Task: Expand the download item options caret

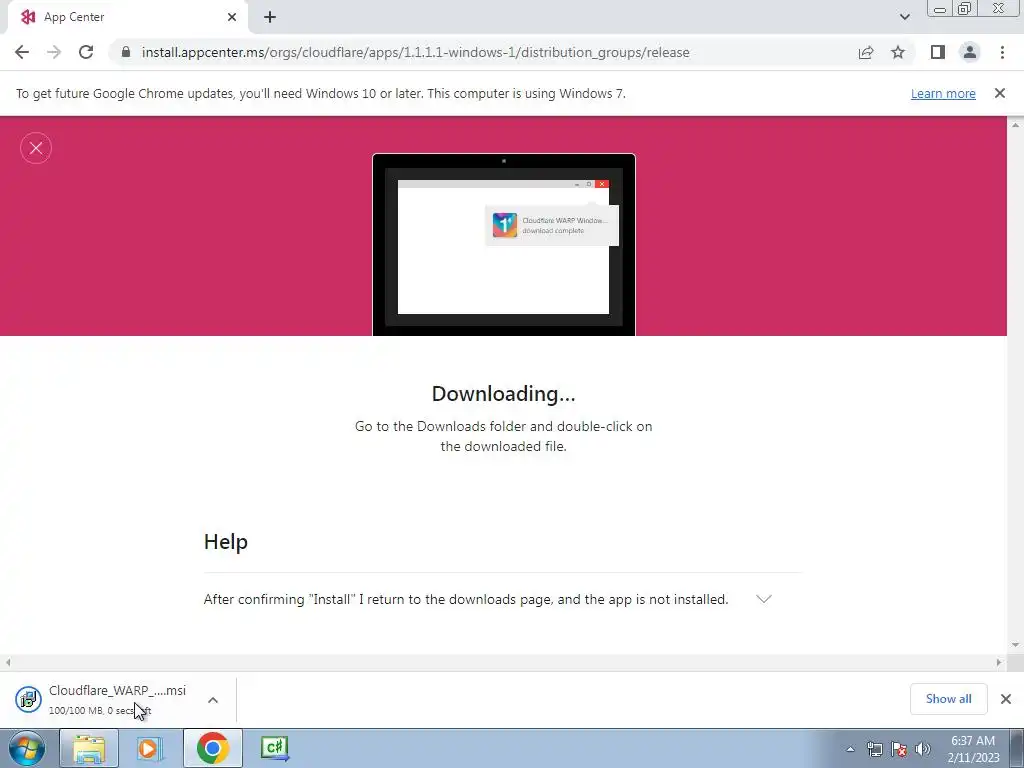Action: click(213, 700)
